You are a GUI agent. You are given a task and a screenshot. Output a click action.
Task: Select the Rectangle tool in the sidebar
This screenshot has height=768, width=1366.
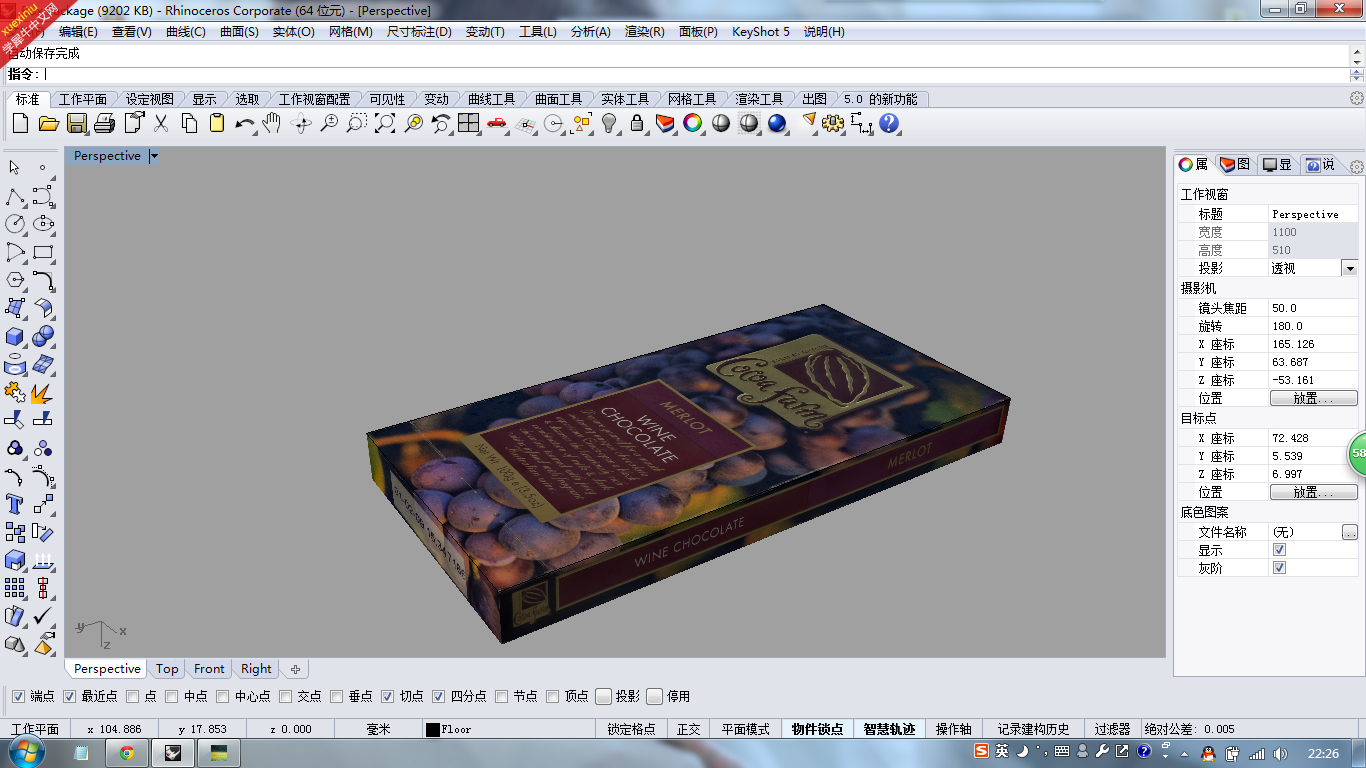pyautogui.click(x=43, y=252)
